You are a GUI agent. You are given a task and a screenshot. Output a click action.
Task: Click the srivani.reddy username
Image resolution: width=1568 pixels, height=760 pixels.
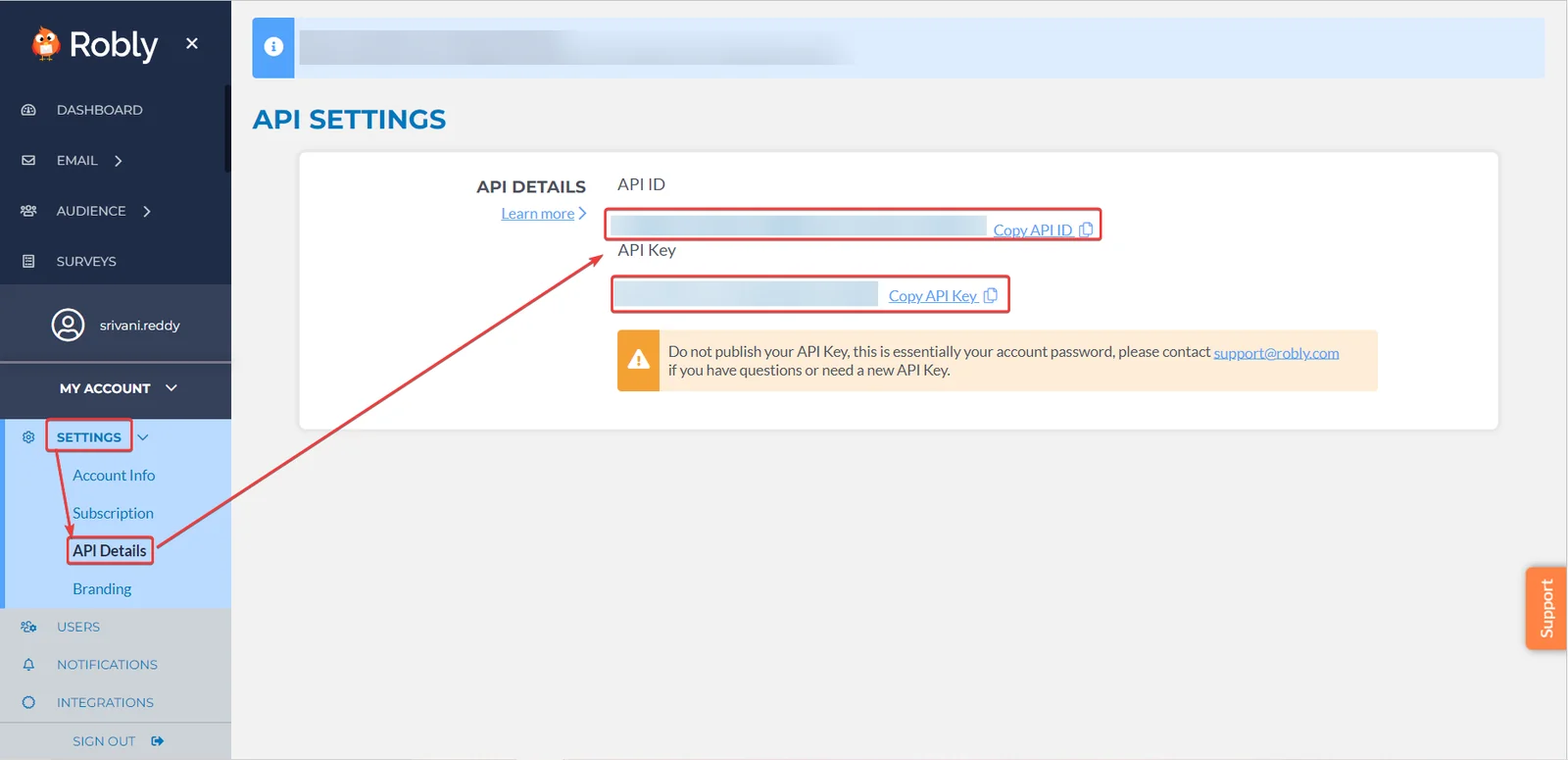click(139, 326)
